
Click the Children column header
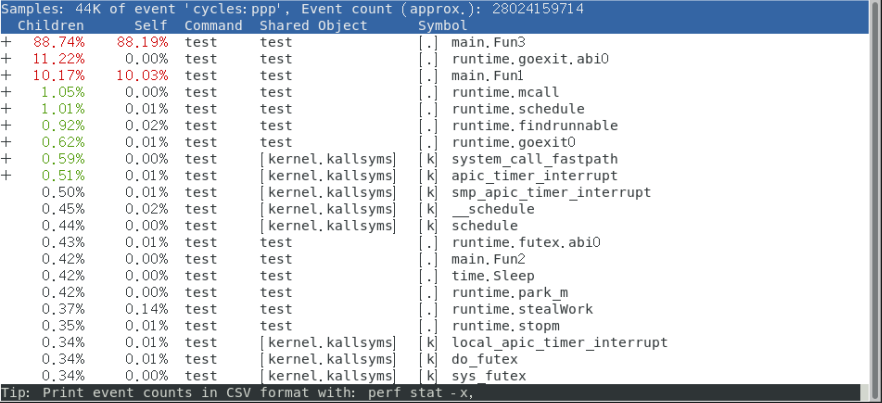50,25
